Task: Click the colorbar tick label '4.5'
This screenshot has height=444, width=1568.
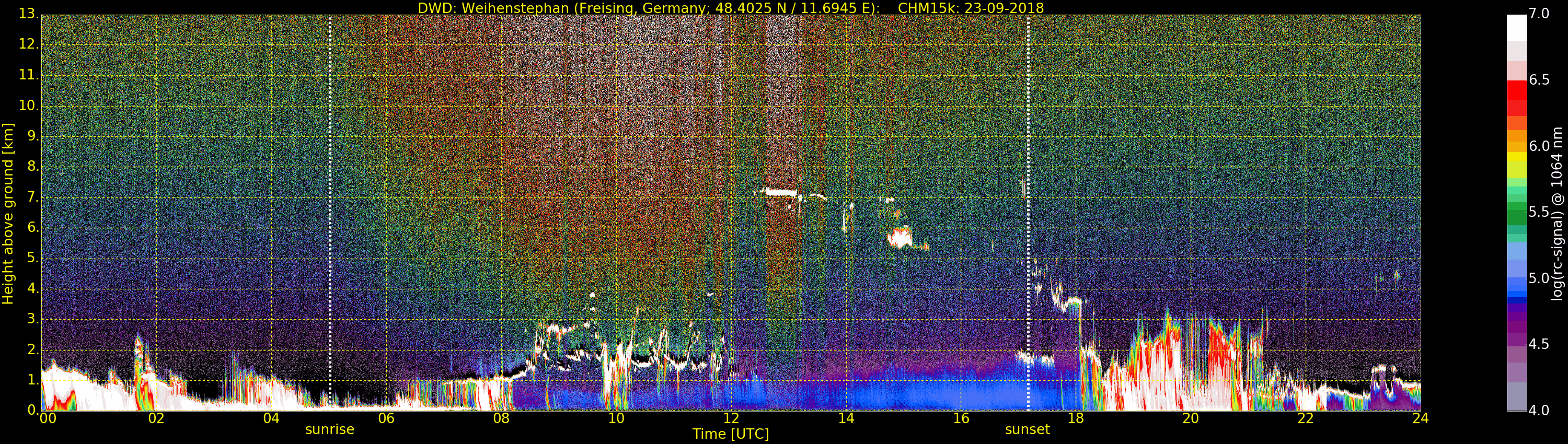Action: click(1539, 344)
